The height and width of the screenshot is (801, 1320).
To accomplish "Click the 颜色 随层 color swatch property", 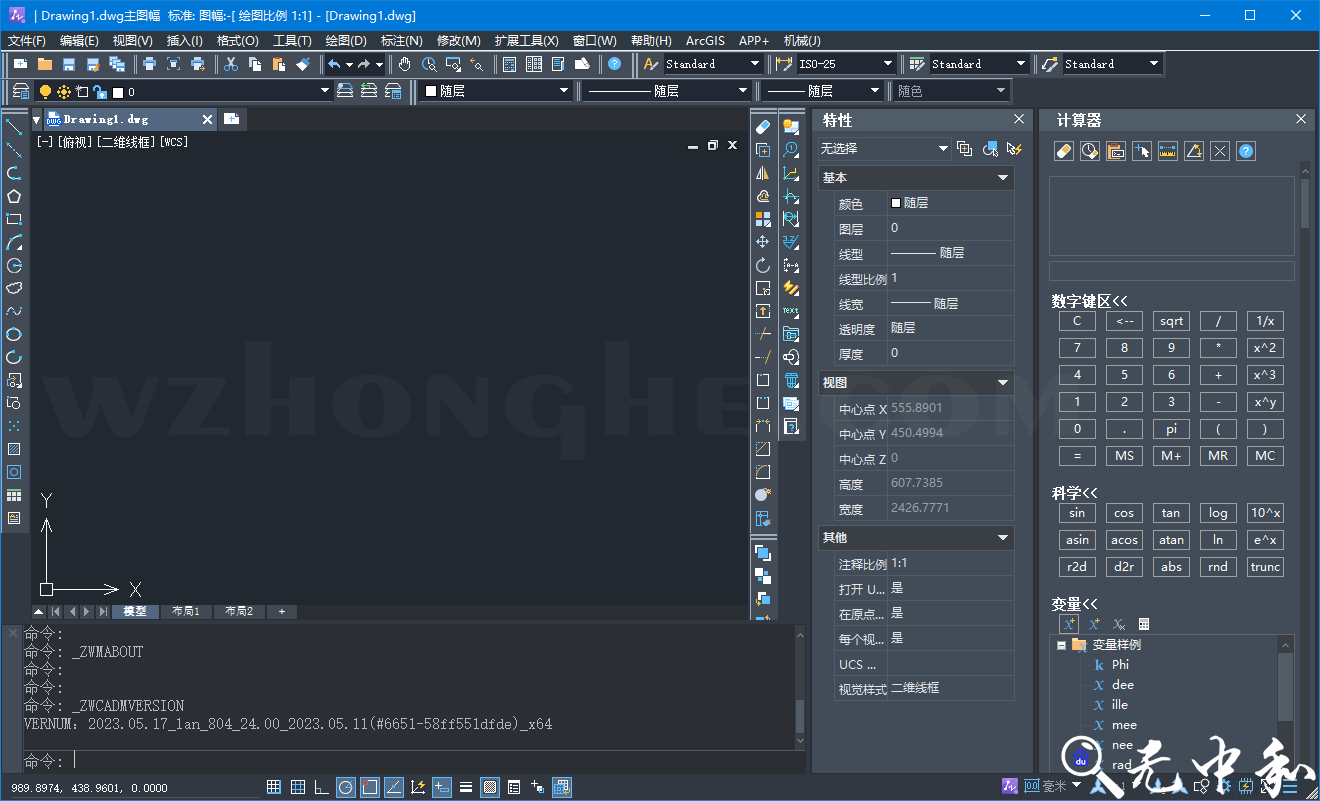I will point(909,203).
